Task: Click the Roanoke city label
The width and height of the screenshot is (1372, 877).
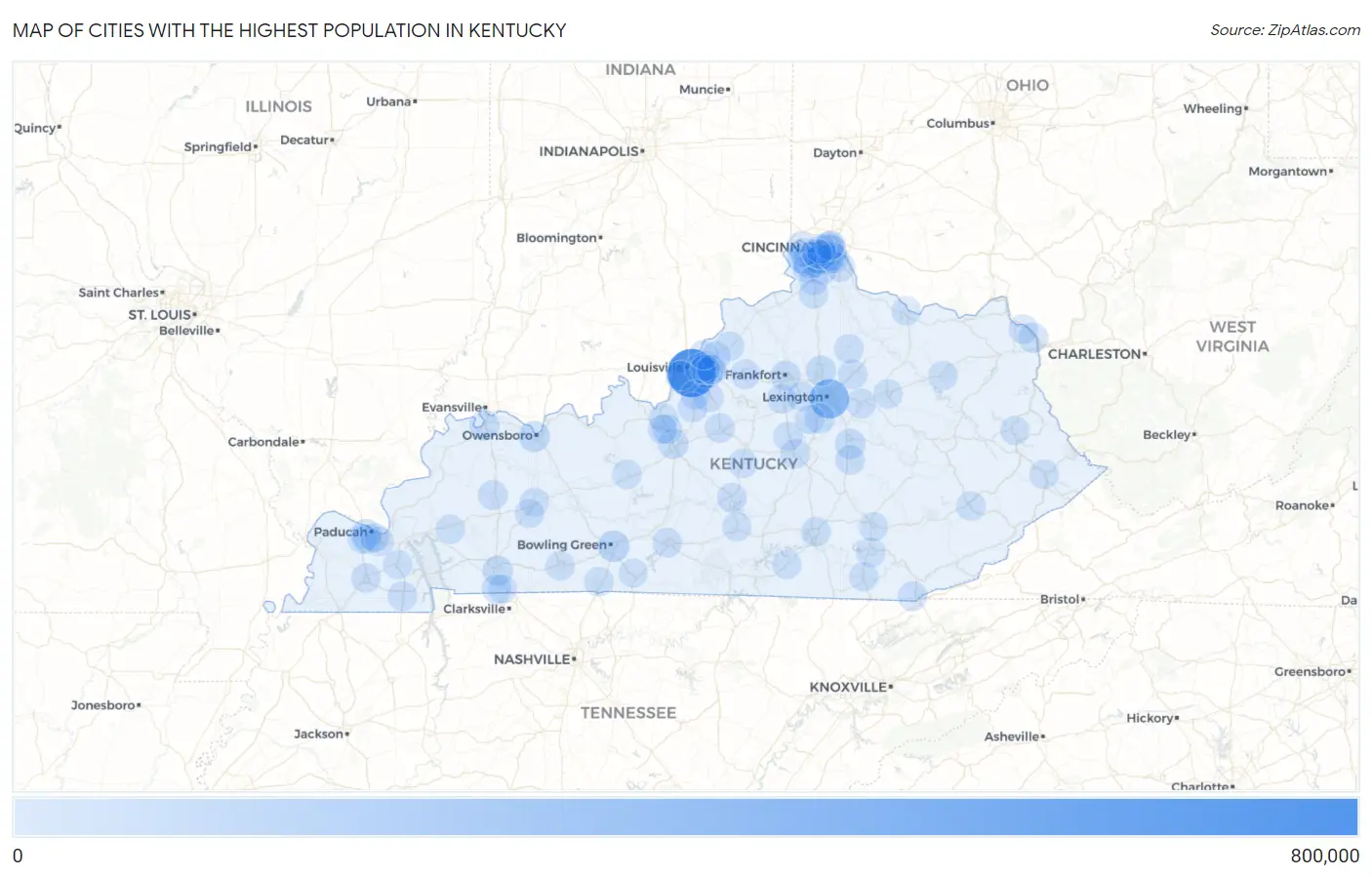Action: click(1302, 505)
